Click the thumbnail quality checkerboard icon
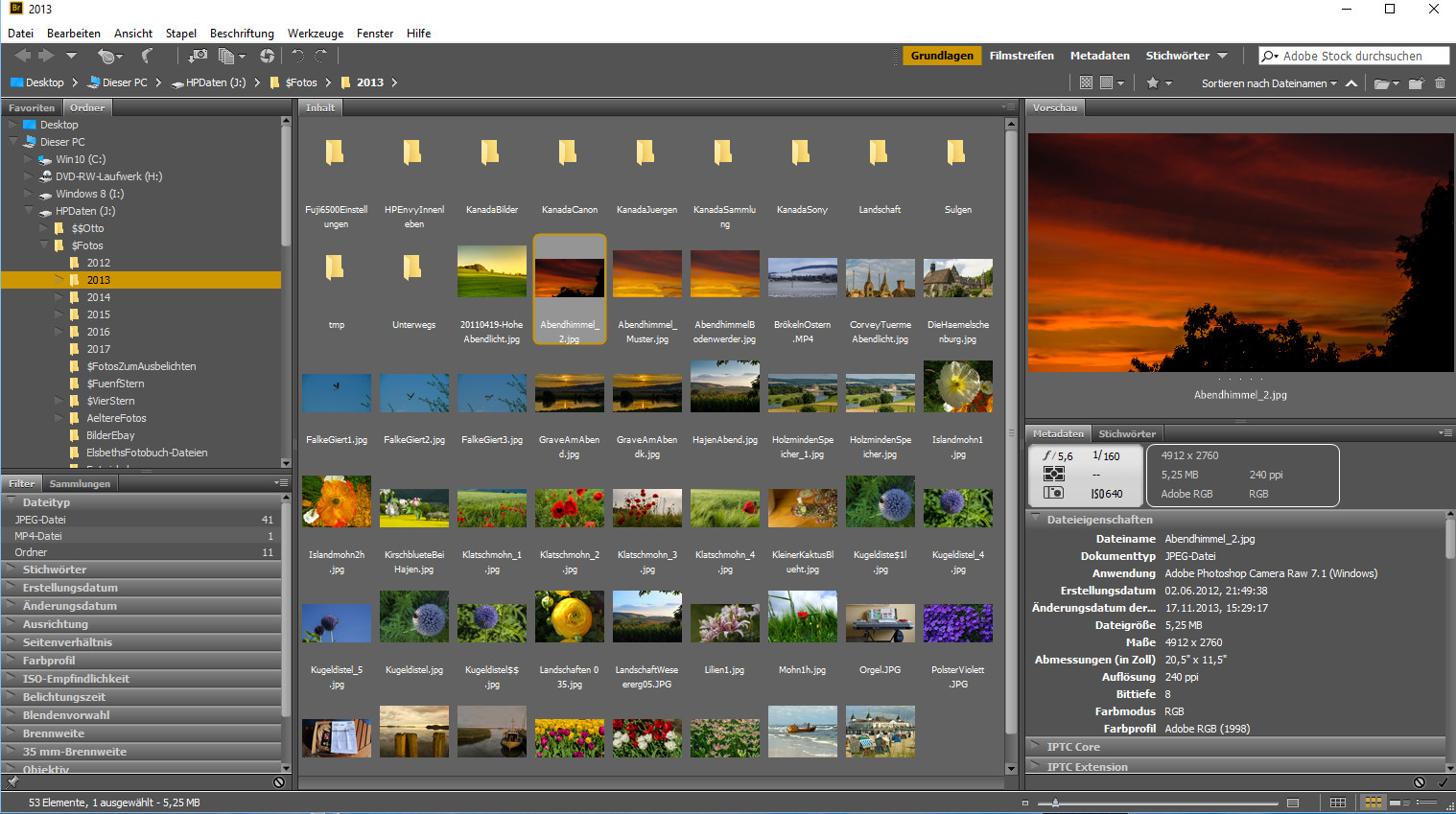The width and height of the screenshot is (1456, 814). (x=1086, y=83)
